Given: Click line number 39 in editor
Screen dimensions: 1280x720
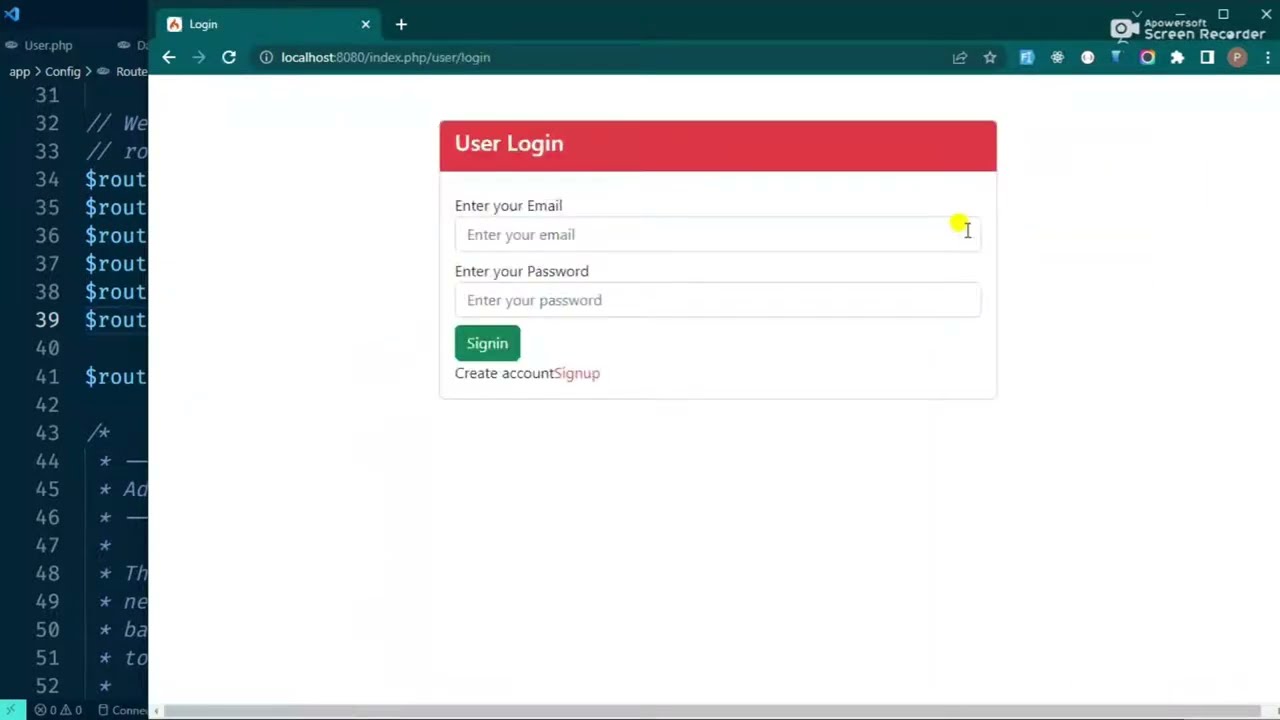Looking at the screenshot, I should tap(47, 320).
